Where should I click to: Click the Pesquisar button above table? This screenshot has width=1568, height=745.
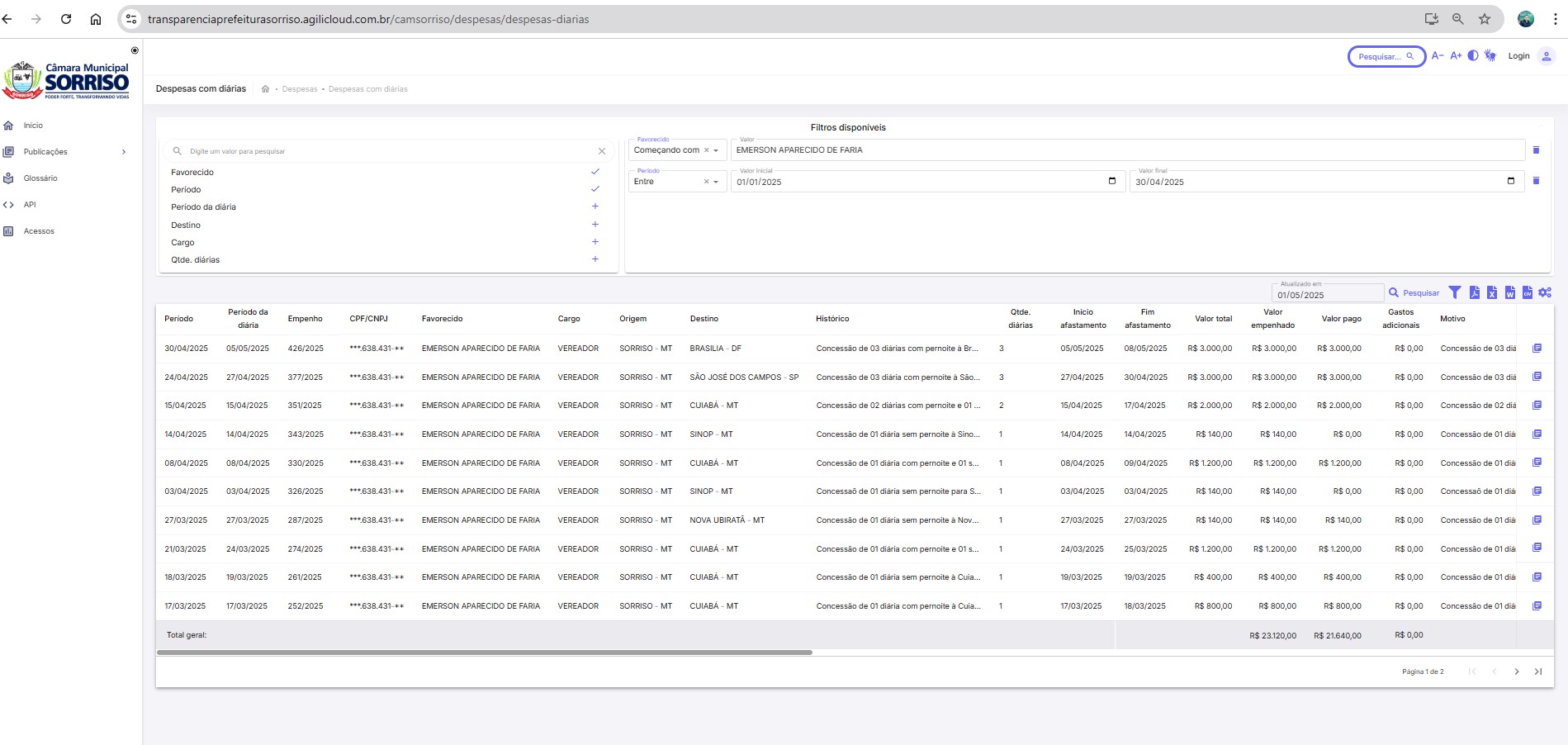pos(1414,292)
